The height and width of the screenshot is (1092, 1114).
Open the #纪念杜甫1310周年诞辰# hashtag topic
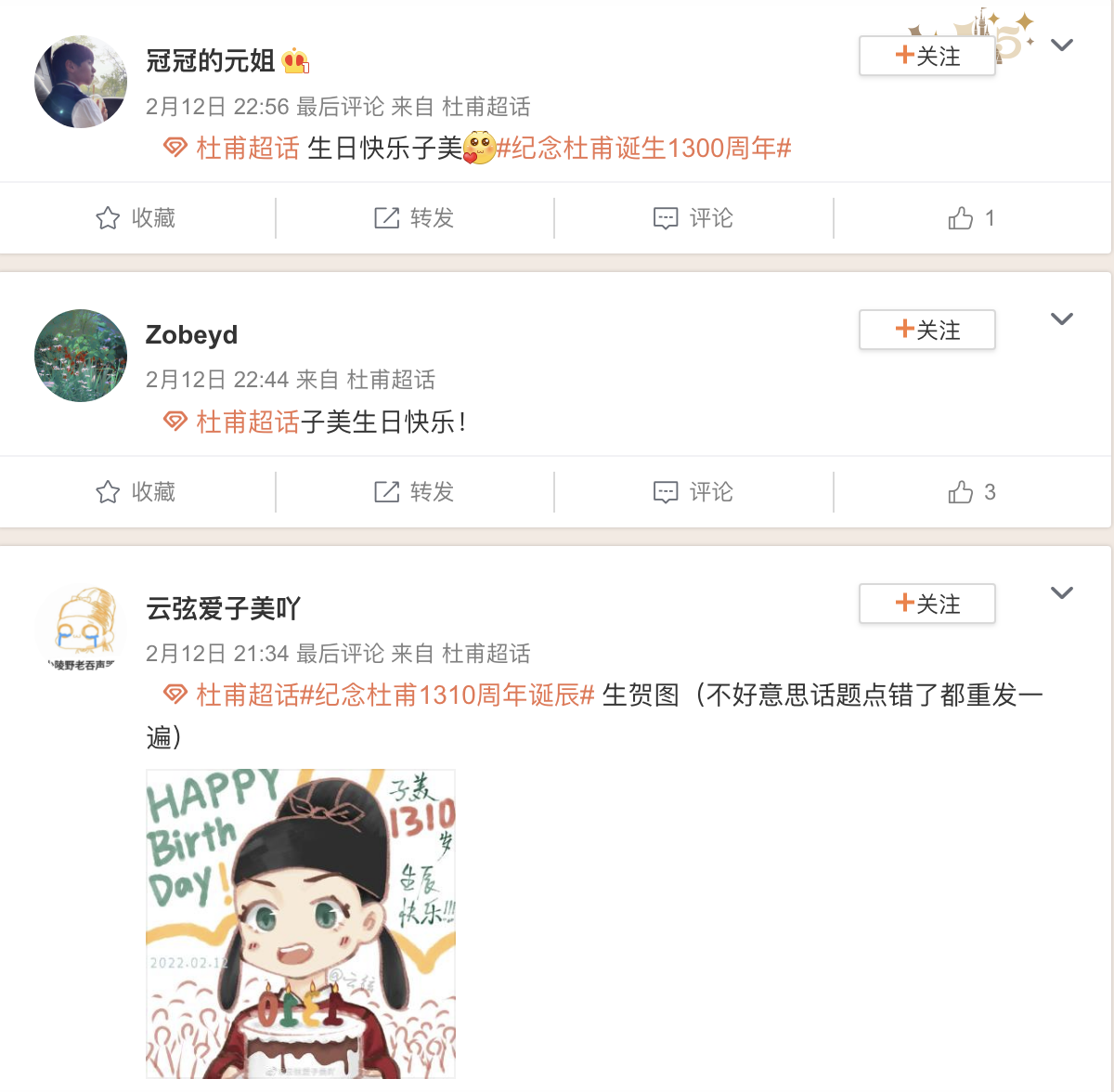click(x=447, y=695)
